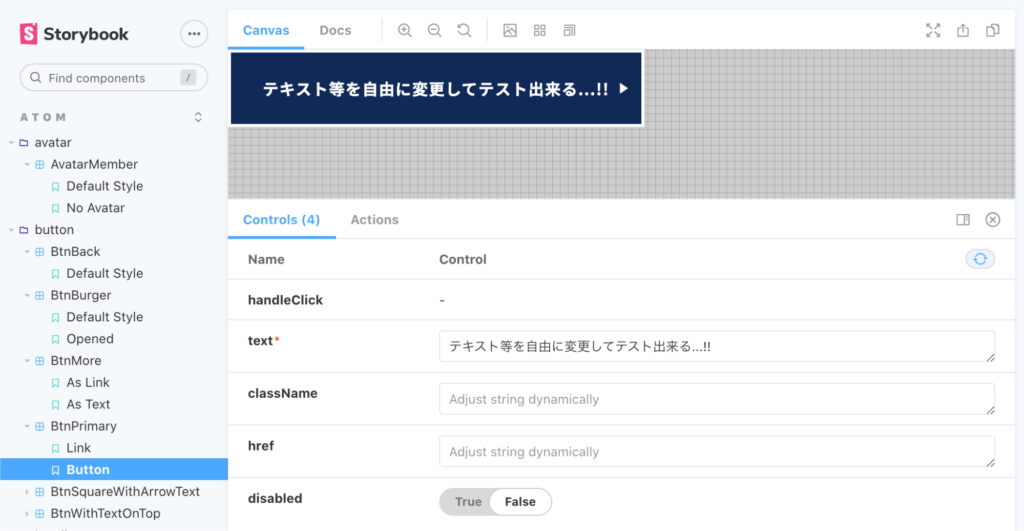Select the As Text story
The width and height of the screenshot is (1024, 531).
[88, 404]
